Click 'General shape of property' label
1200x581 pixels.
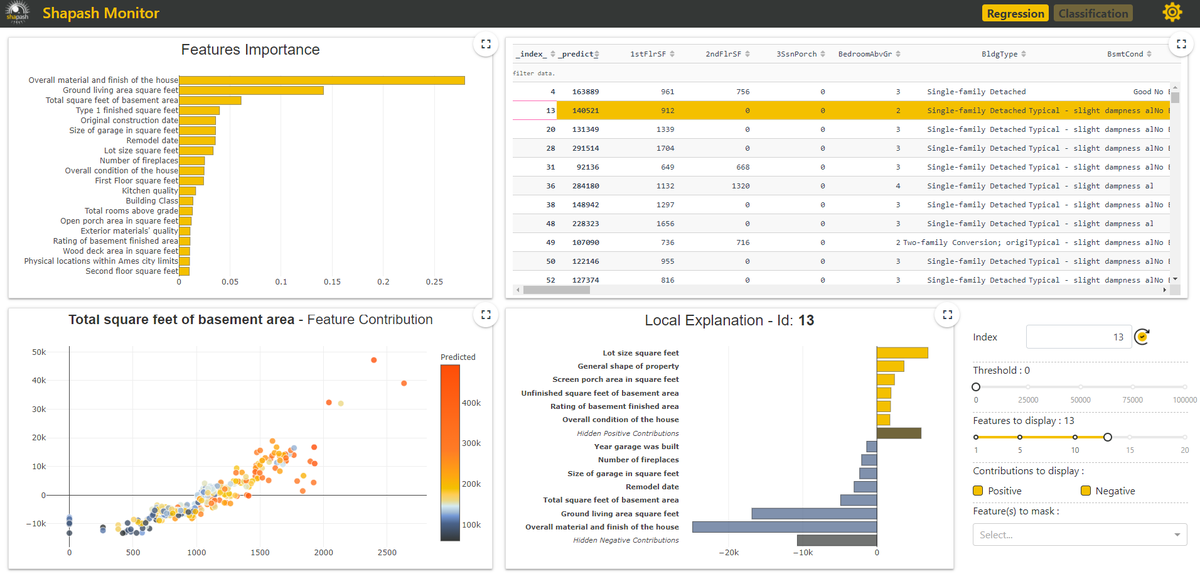pyautogui.click(x=628, y=366)
